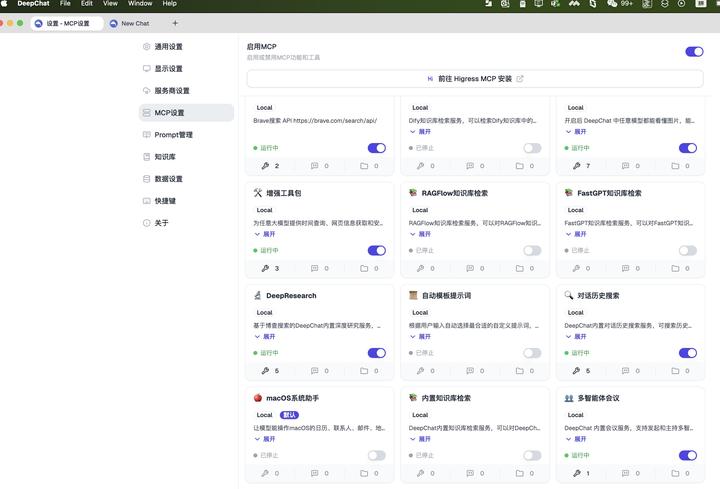Click the wrench icon on 多智能体会议 card
The height and width of the screenshot is (489, 720).
(x=576, y=473)
